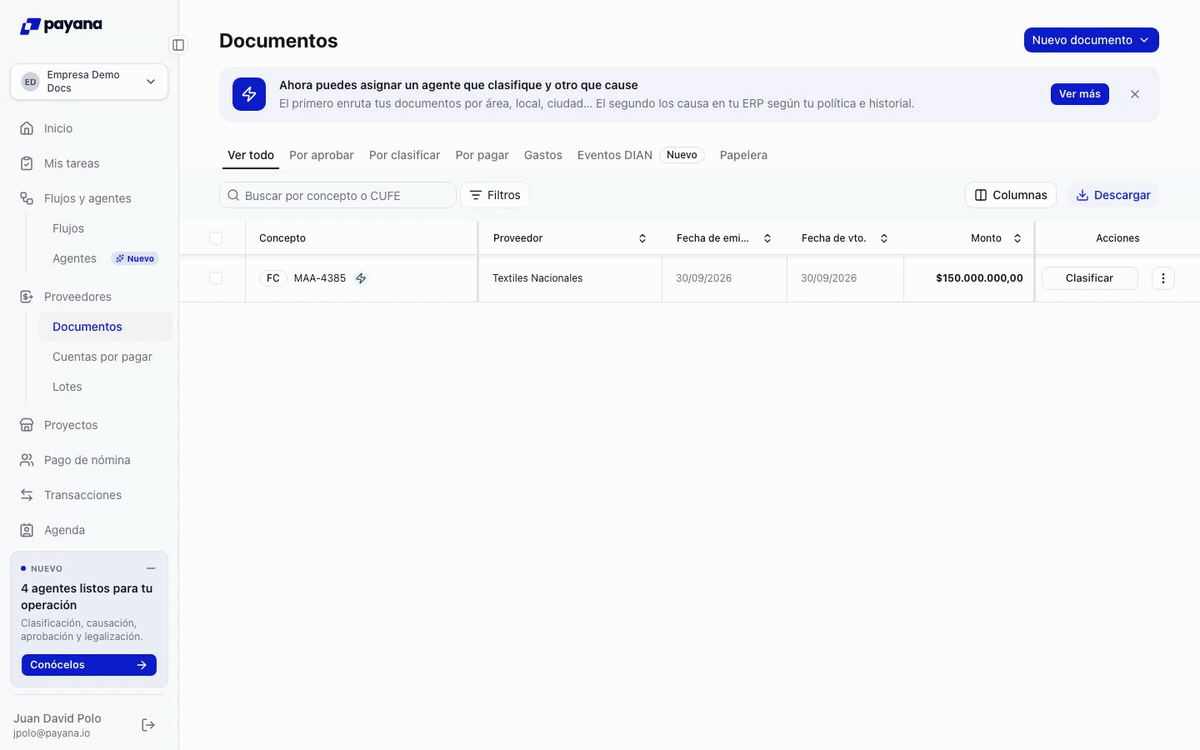Viewport: 1200px width, 750px height.
Task: Click the Buscar por concepto o CUFE field
Action: click(338, 195)
